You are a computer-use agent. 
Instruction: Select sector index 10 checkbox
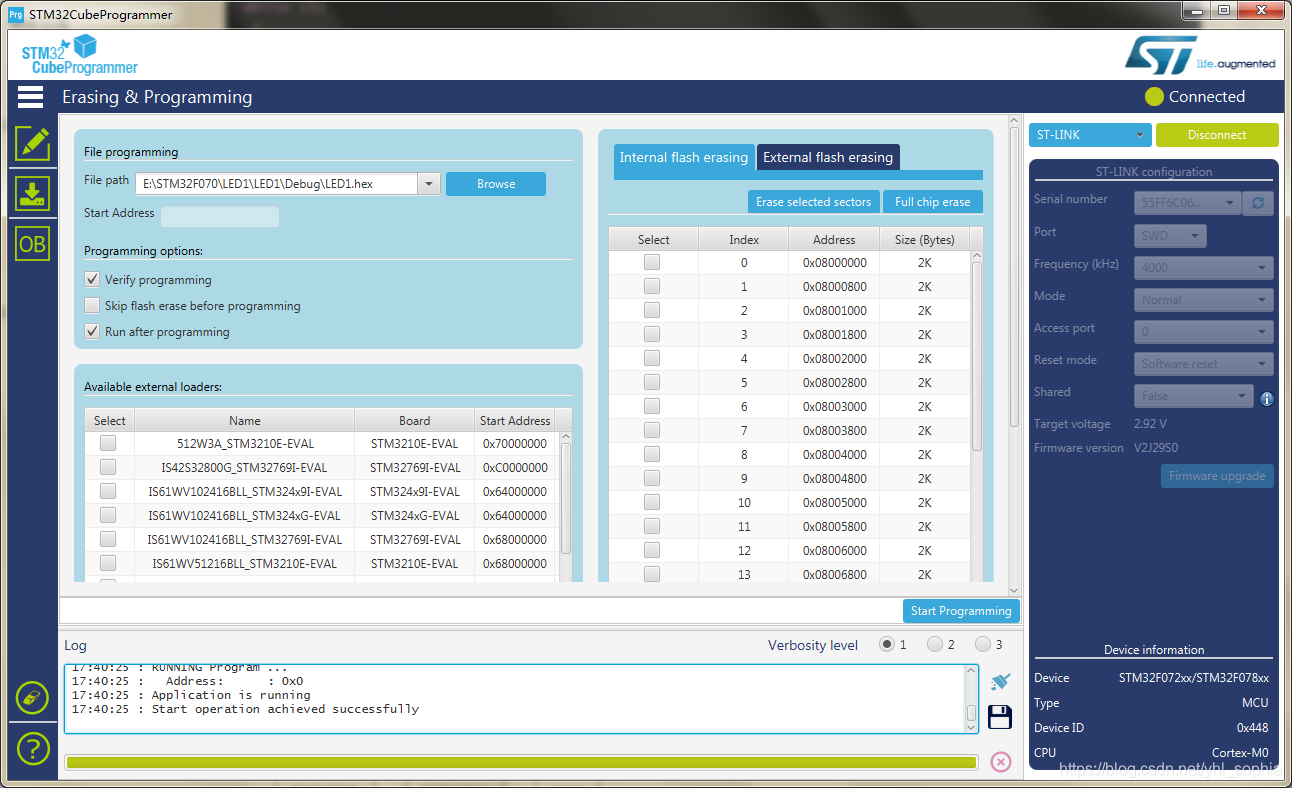click(652, 502)
